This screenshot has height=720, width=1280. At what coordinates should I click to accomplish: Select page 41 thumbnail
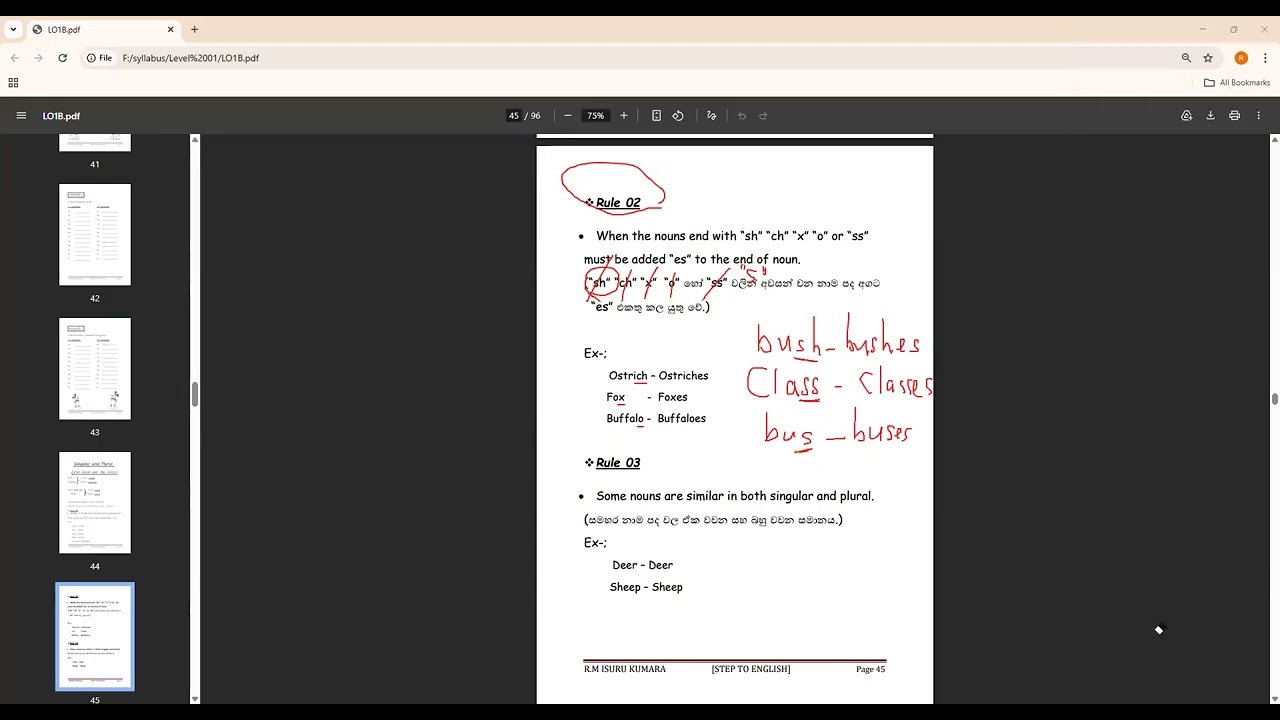click(95, 143)
